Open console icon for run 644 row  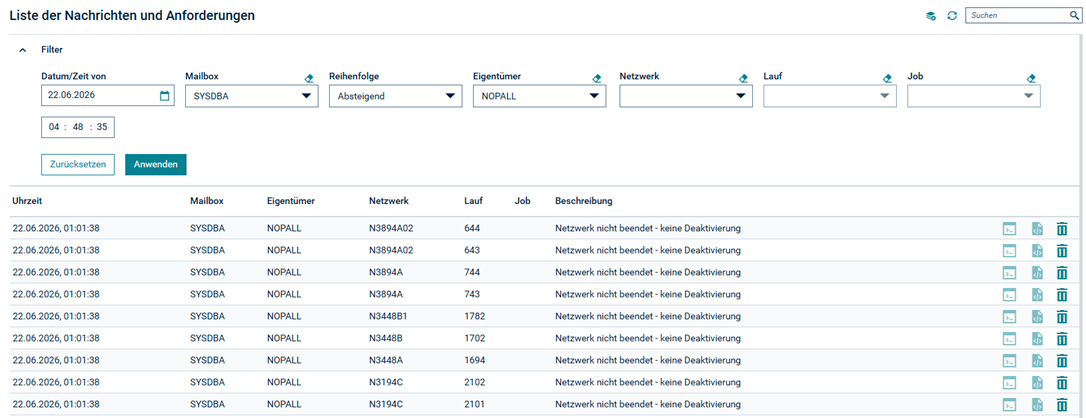(1010, 228)
